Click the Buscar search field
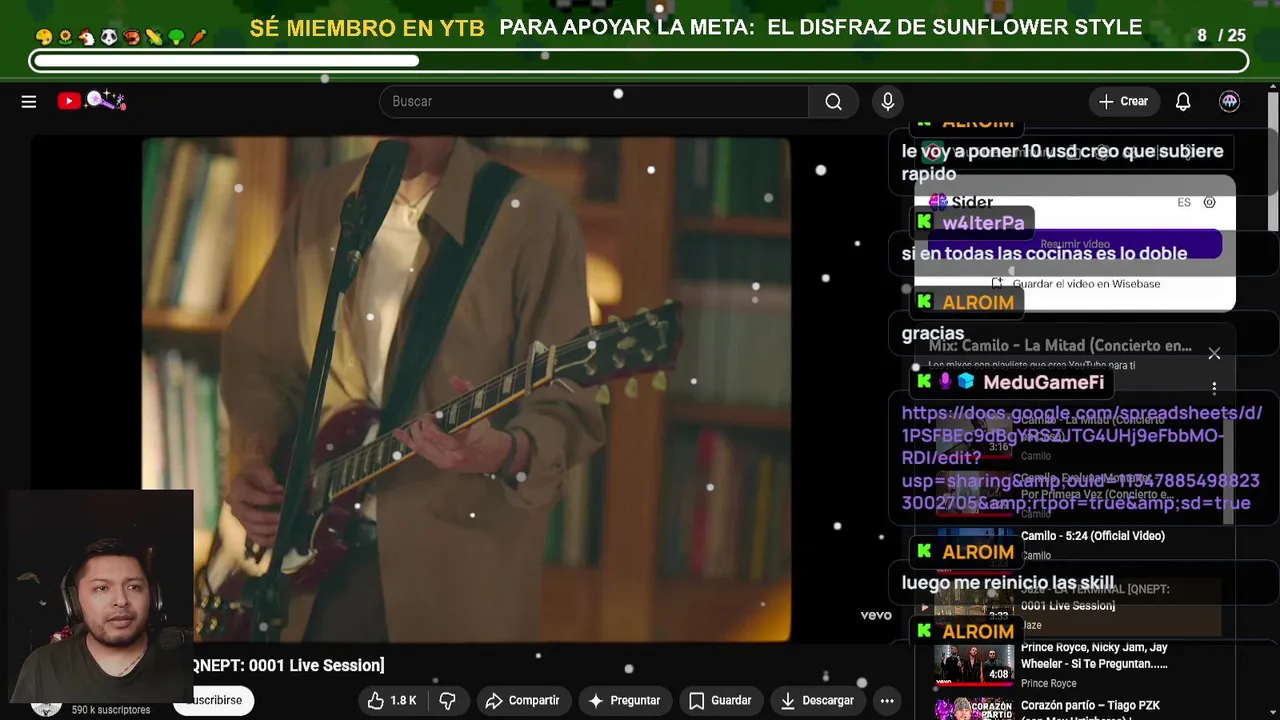 594,101
